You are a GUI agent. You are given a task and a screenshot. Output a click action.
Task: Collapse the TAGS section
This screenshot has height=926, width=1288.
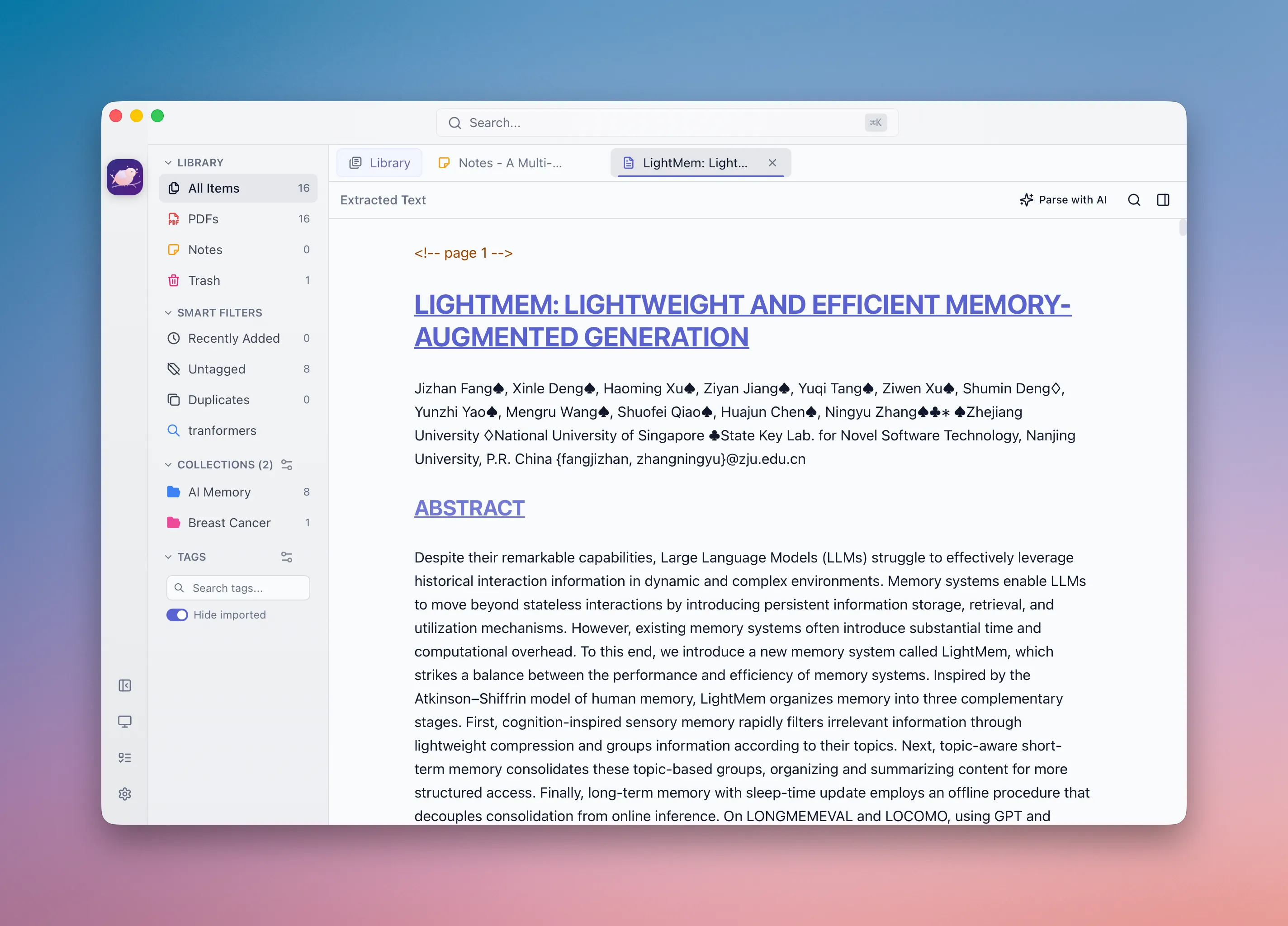coord(168,557)
